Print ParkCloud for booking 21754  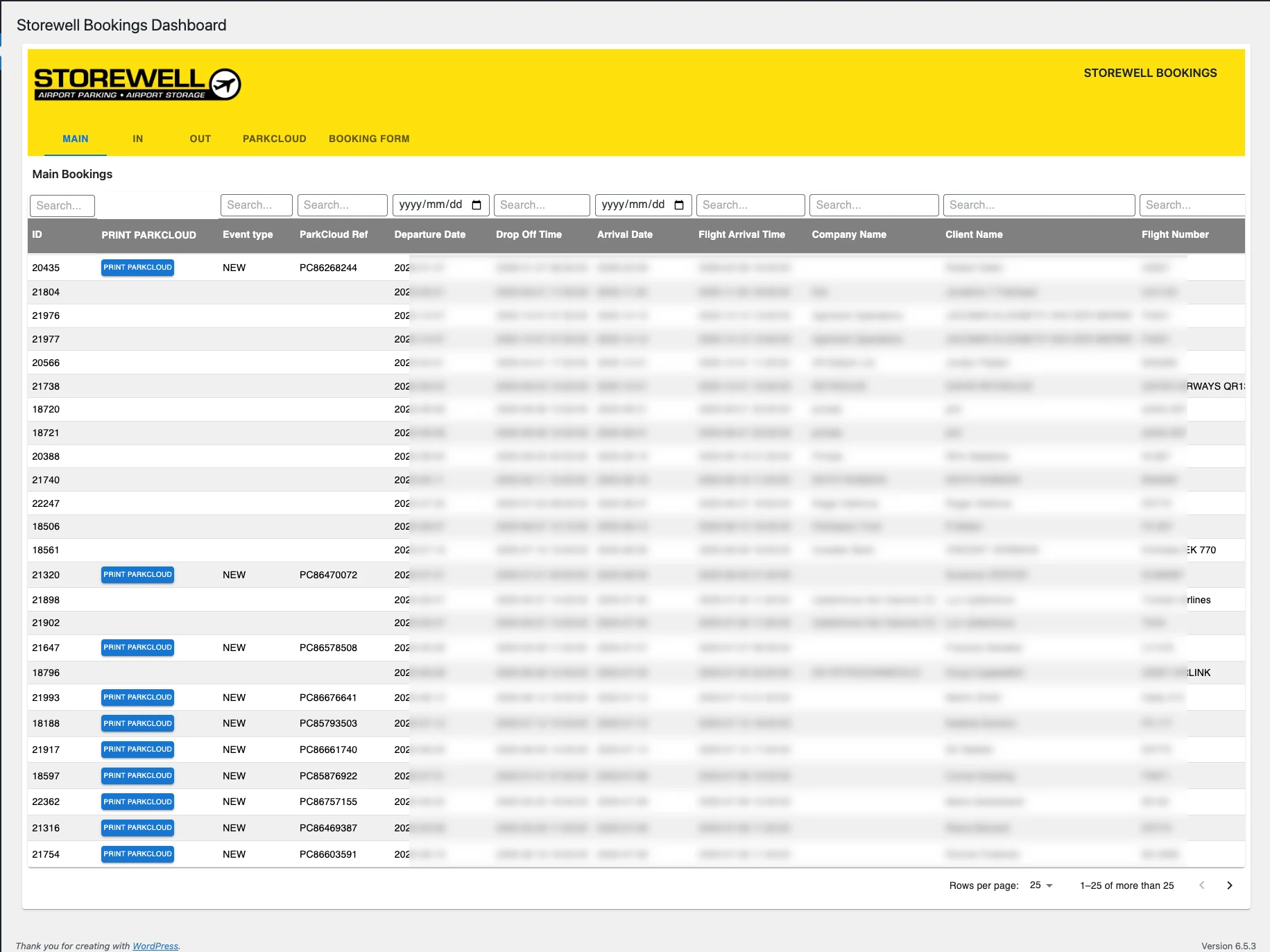pyautogui.click(x=137, y=854)
